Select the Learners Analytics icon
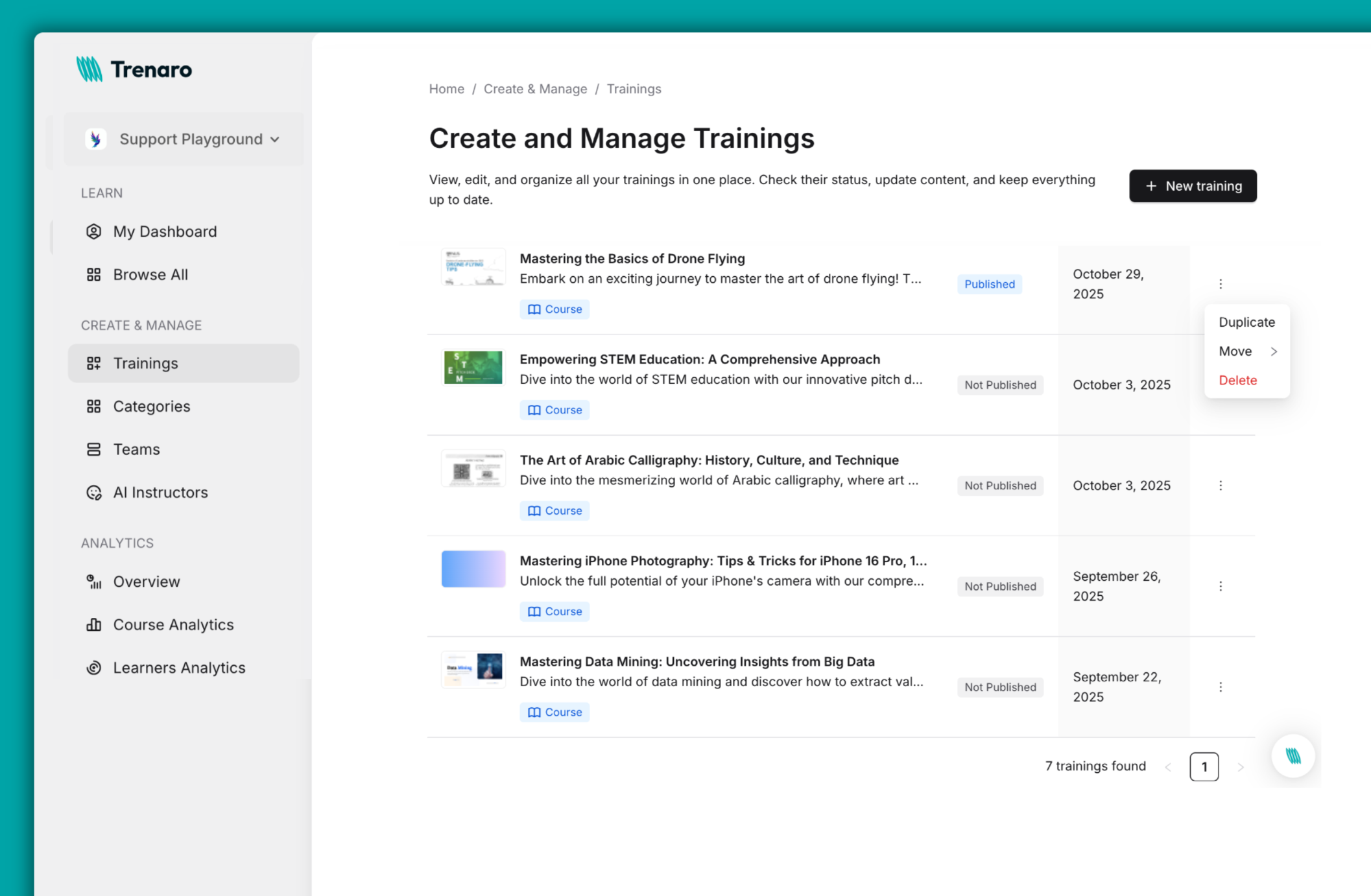Screen dimensions: 1371x896 [x=95, y=667]
